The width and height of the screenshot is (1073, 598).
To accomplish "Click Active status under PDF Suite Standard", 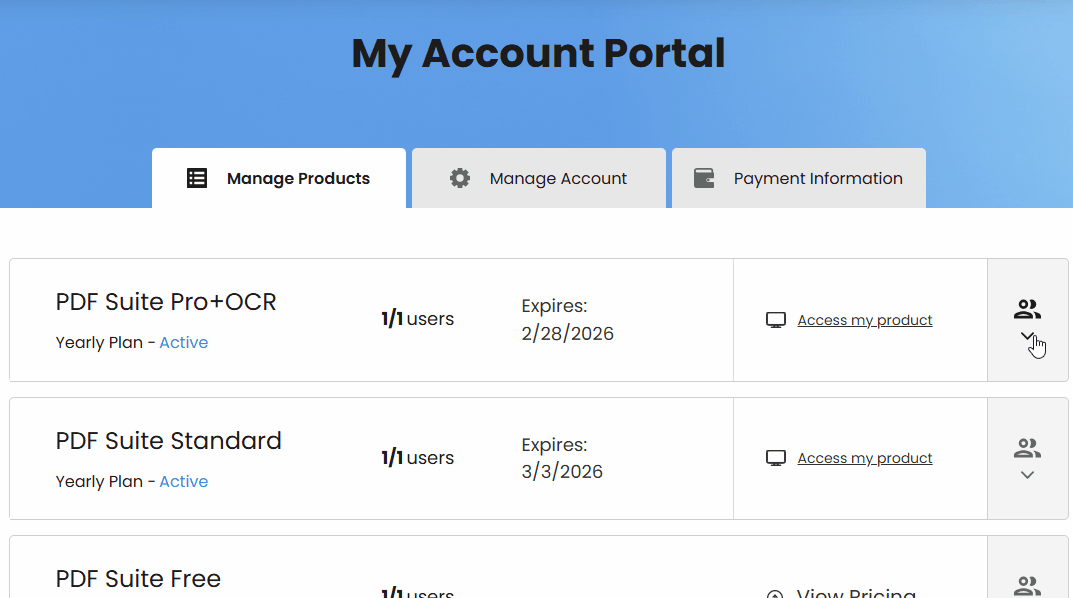I will (183, 482).
